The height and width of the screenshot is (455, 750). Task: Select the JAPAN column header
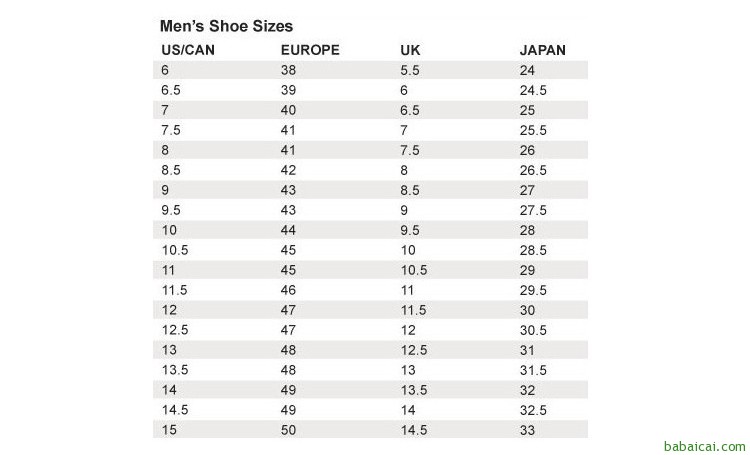click(x=543, y=51)
